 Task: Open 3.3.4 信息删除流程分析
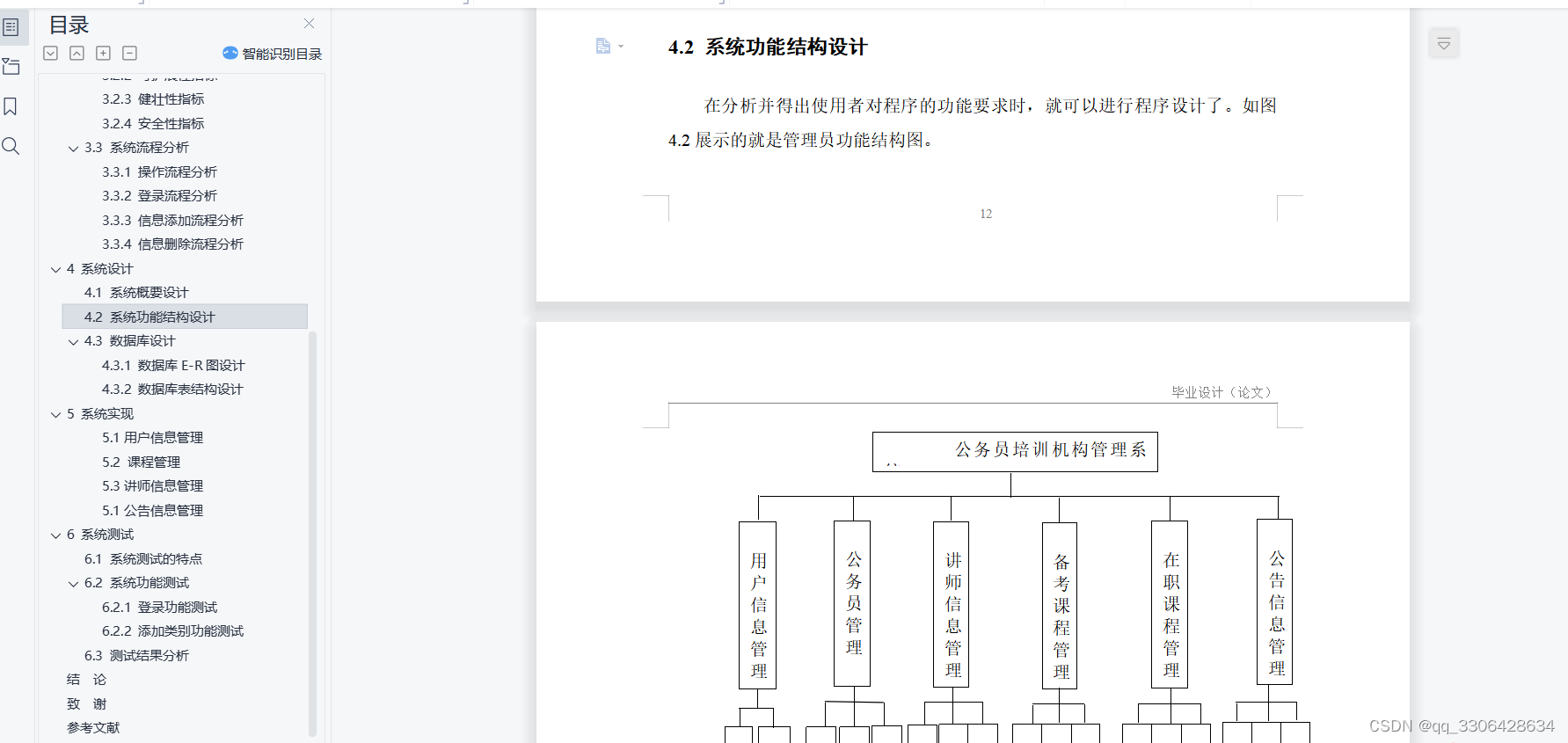(x=172, y=244)
